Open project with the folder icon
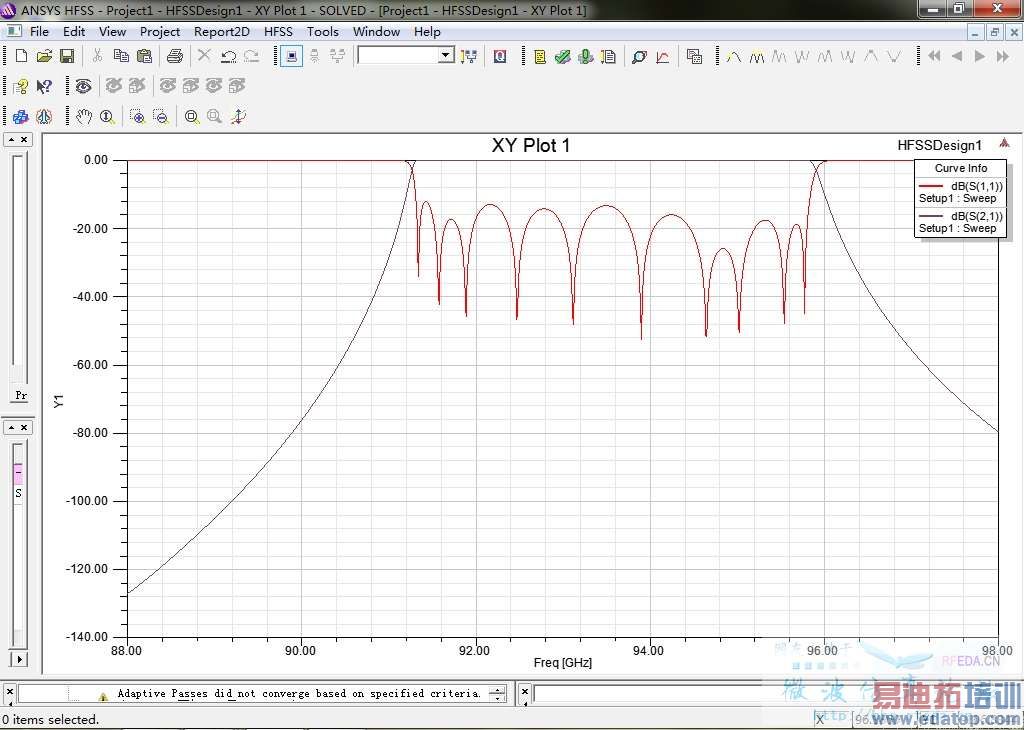Screen dimensions: 1026x730 coord(44,57)
